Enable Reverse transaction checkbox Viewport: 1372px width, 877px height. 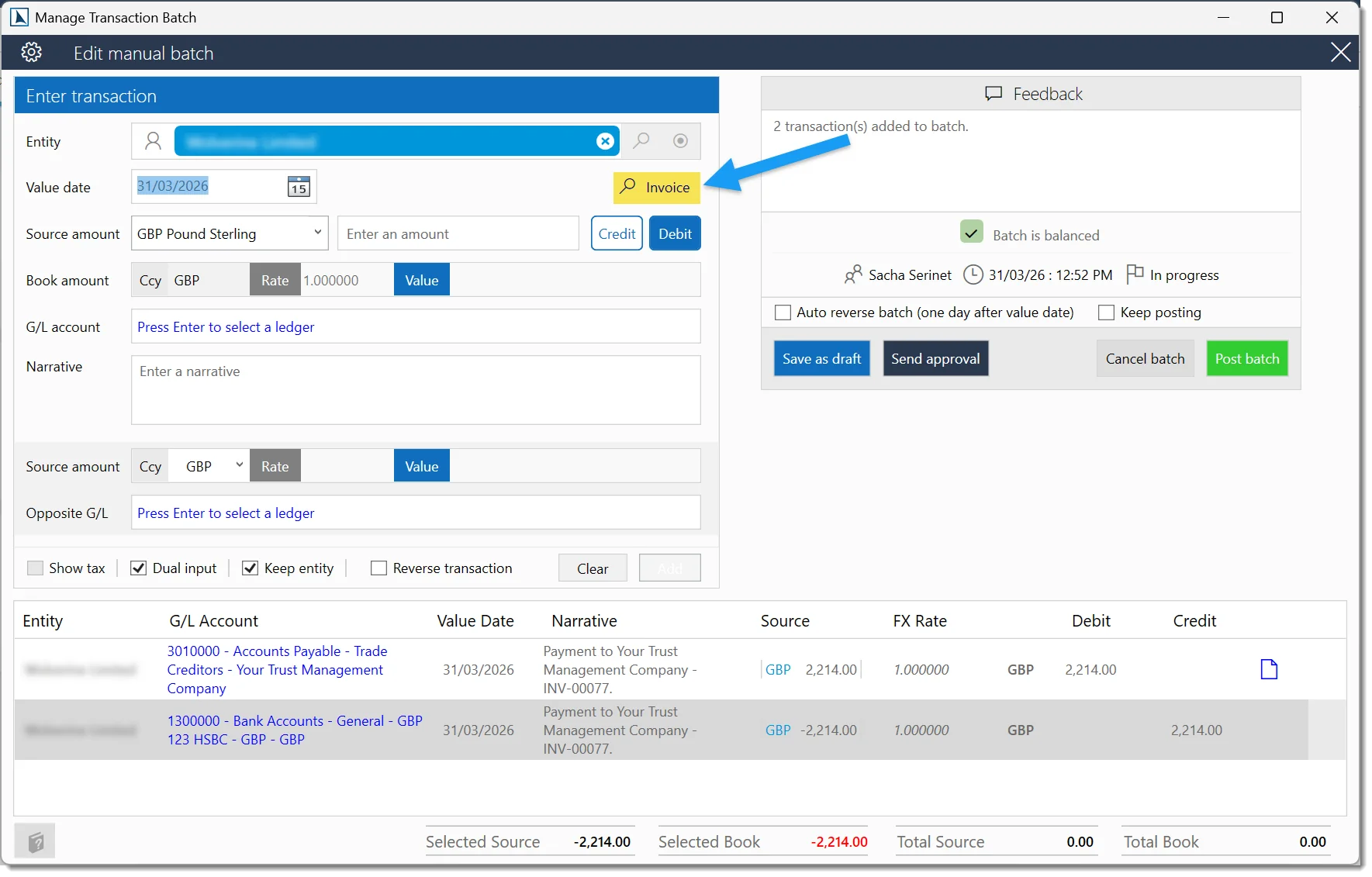click(x=378, y=568)
